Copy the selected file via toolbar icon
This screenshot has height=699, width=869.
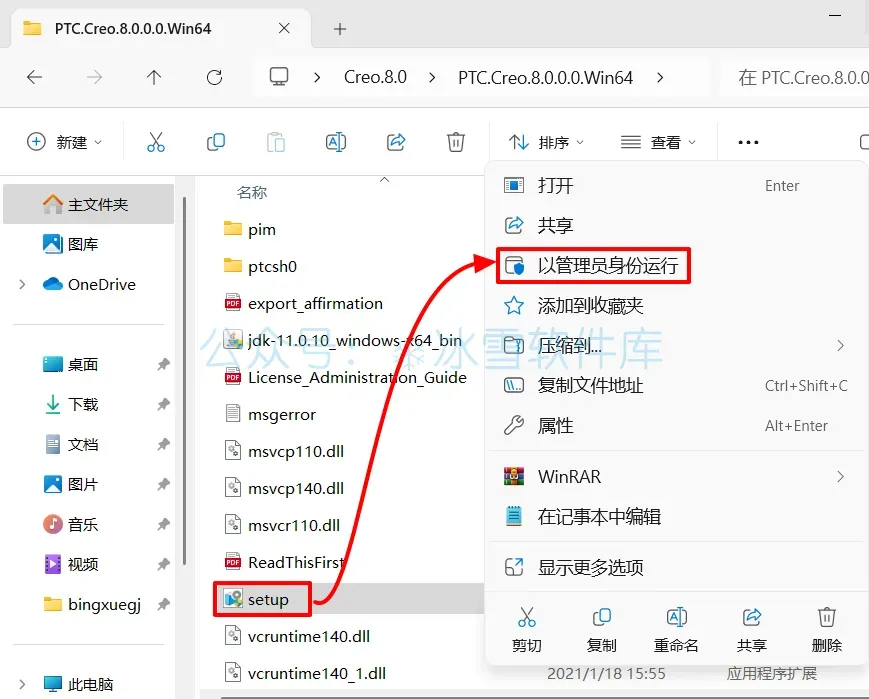pos(216,142)
